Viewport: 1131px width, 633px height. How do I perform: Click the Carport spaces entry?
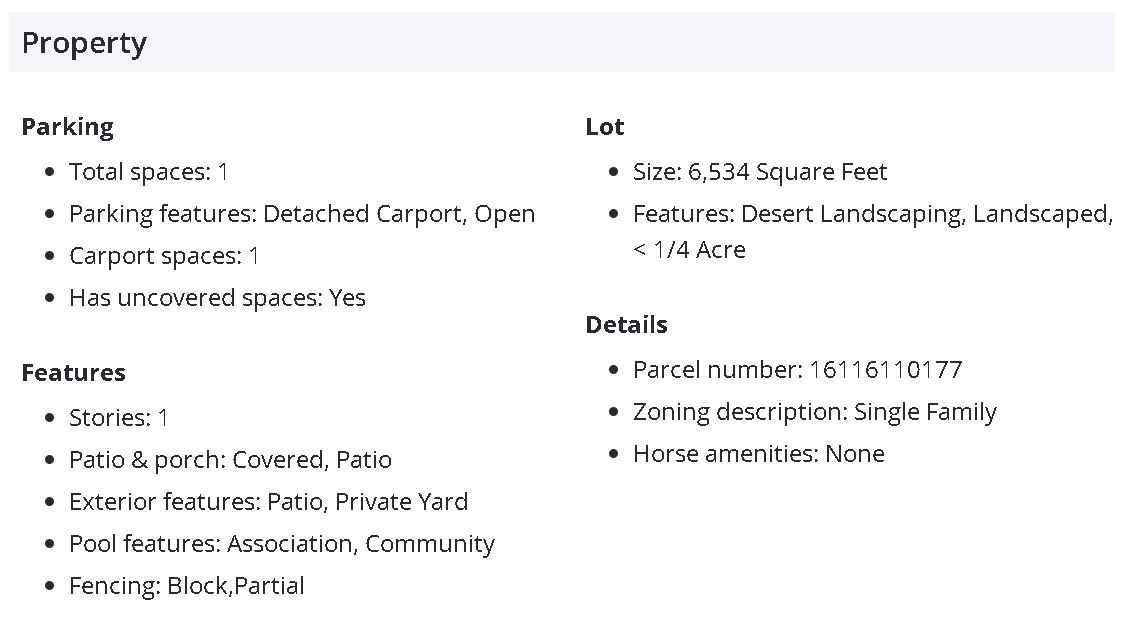tap(164, 256)
